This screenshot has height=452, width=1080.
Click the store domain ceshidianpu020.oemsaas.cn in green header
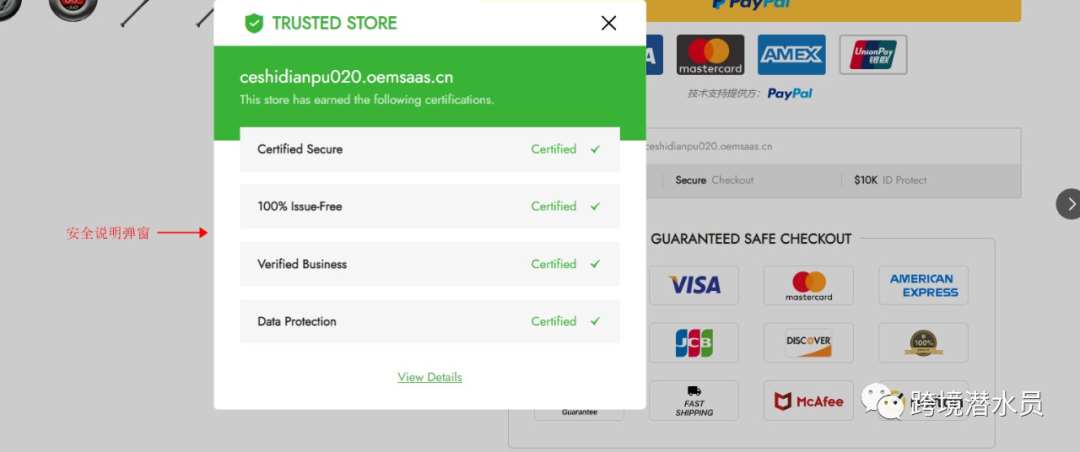click(346, 77)
